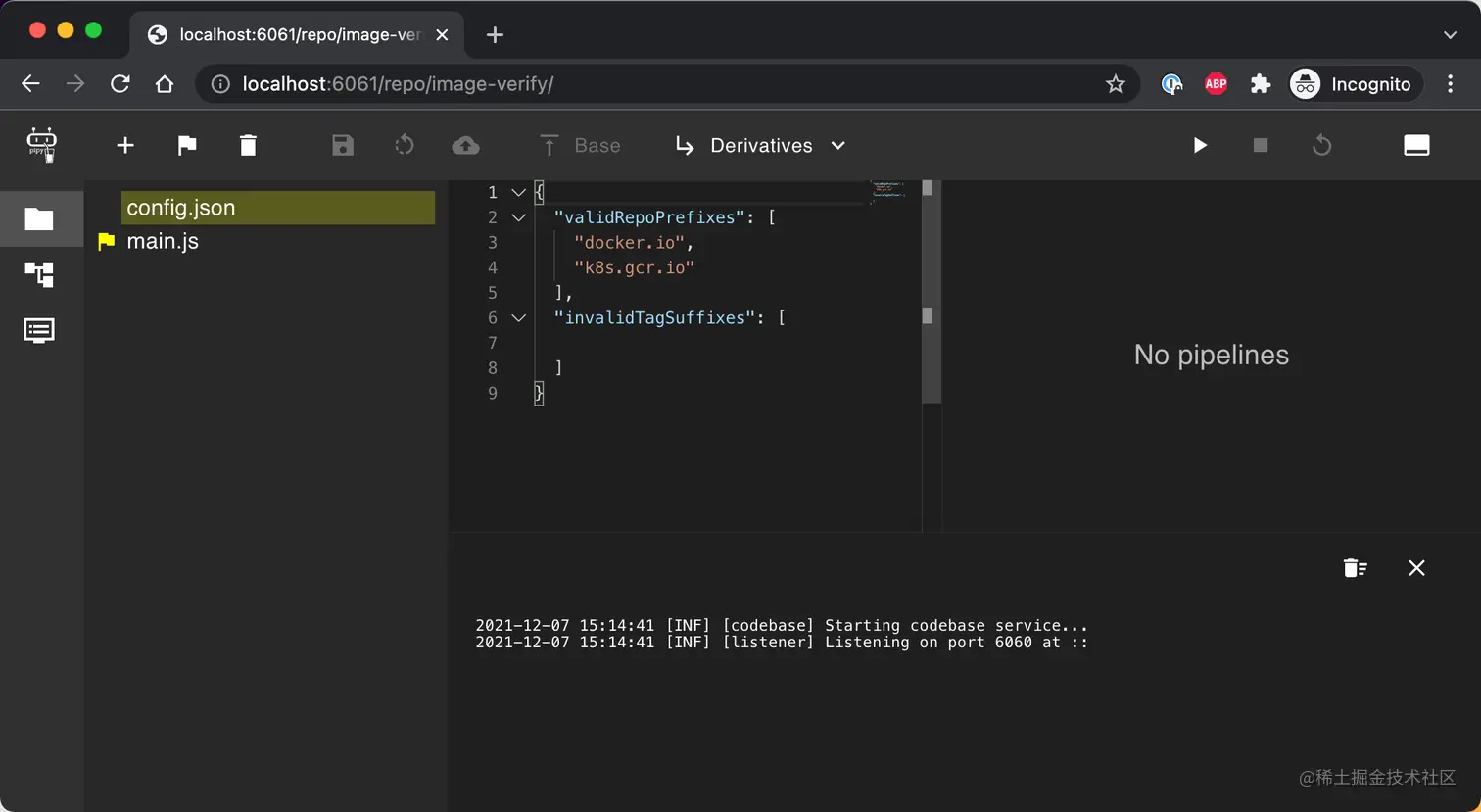Go to Base codebase

pyautogui.click(x=580, y=145)
